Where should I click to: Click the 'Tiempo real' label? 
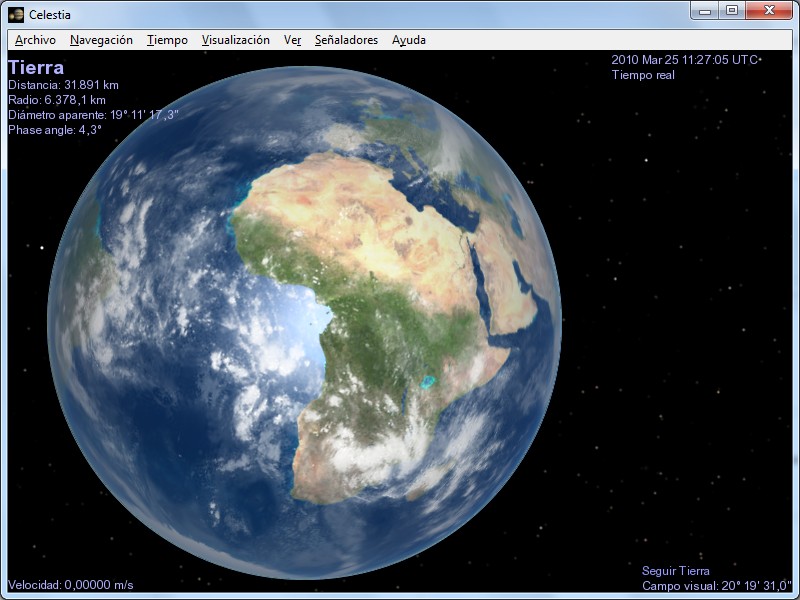[643, 75]
